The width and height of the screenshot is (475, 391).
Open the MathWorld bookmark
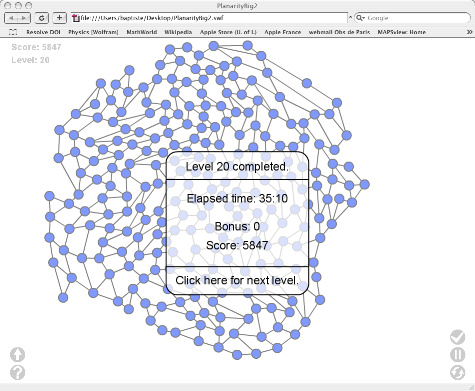pos(142,32)
